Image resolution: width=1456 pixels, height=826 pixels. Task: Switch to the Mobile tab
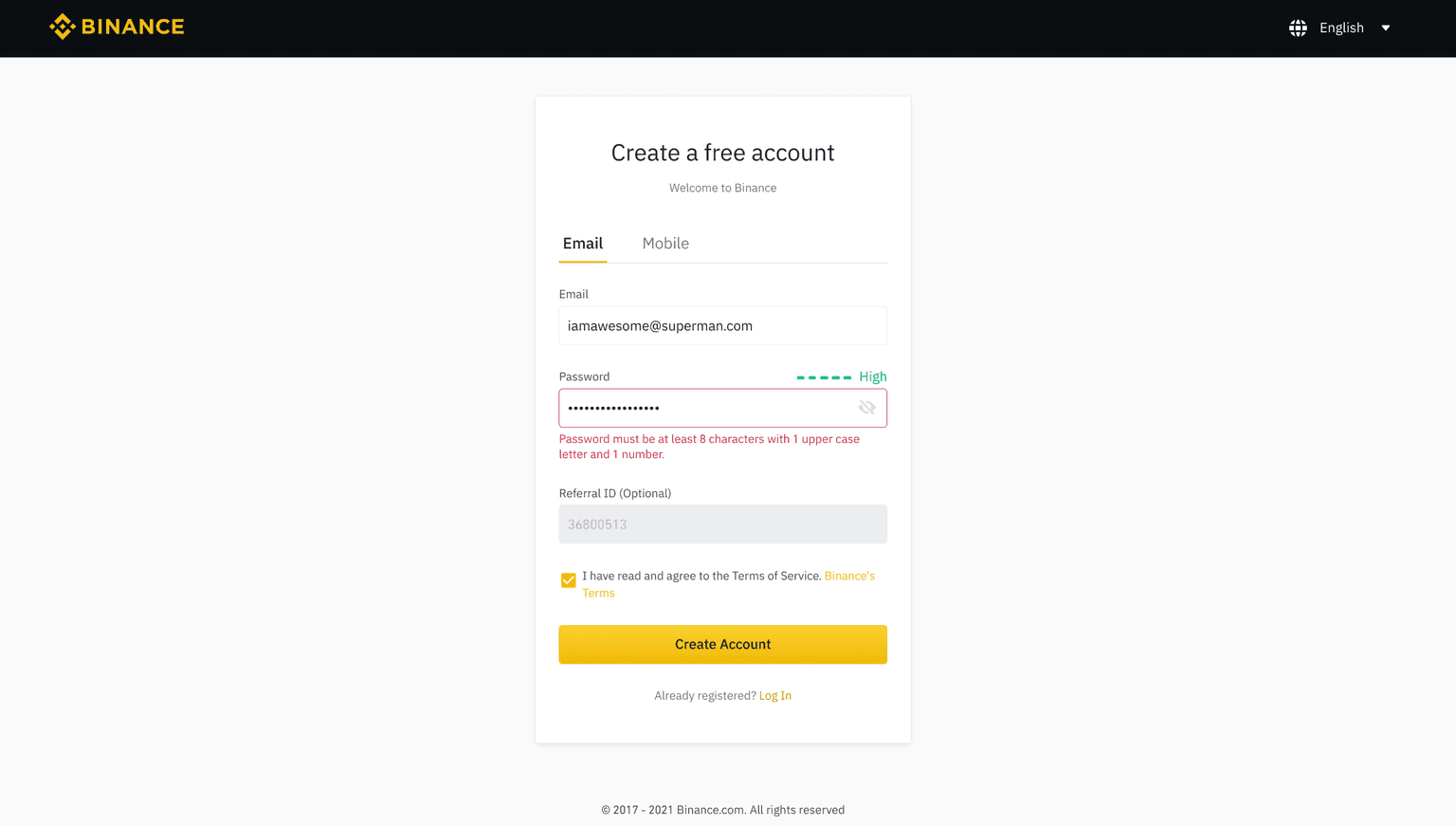[x=665, y=244]
